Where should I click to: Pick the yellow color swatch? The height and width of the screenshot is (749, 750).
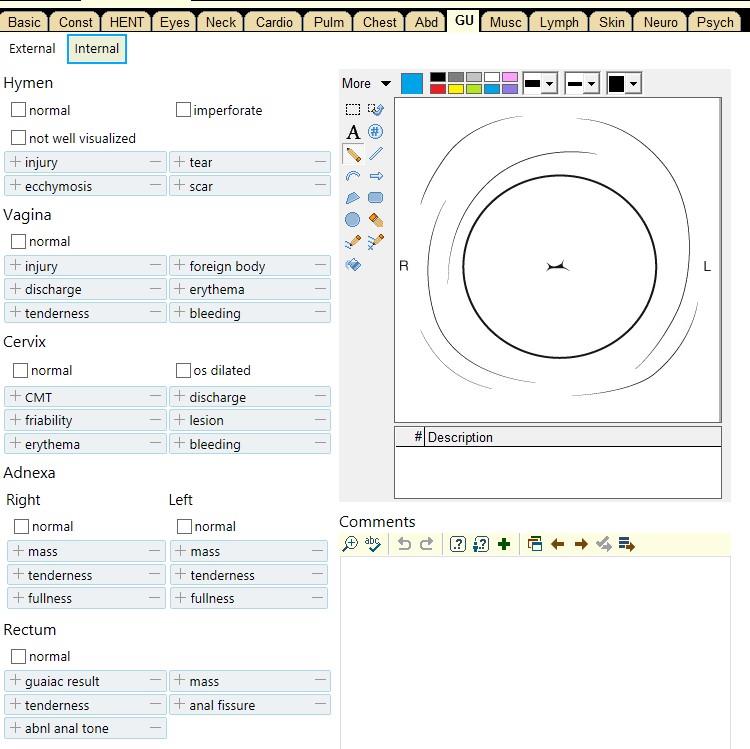click(456, 89)
